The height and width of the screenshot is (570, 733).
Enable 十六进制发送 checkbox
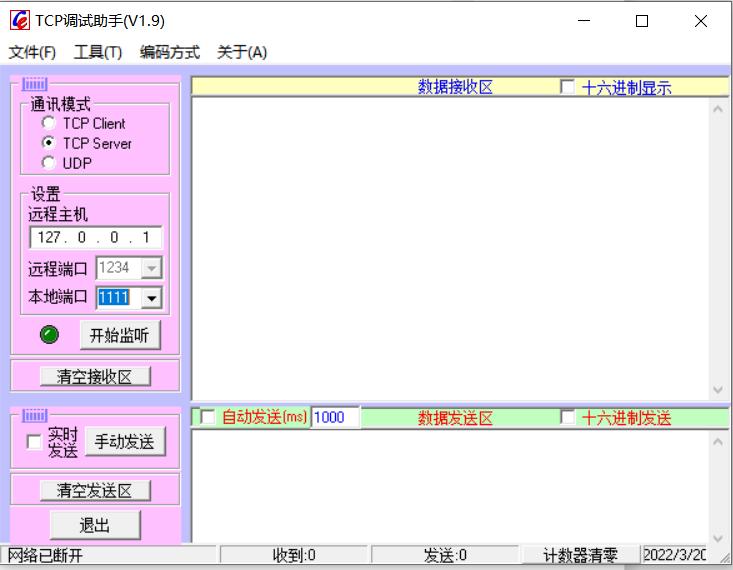(x=568, y=417)
